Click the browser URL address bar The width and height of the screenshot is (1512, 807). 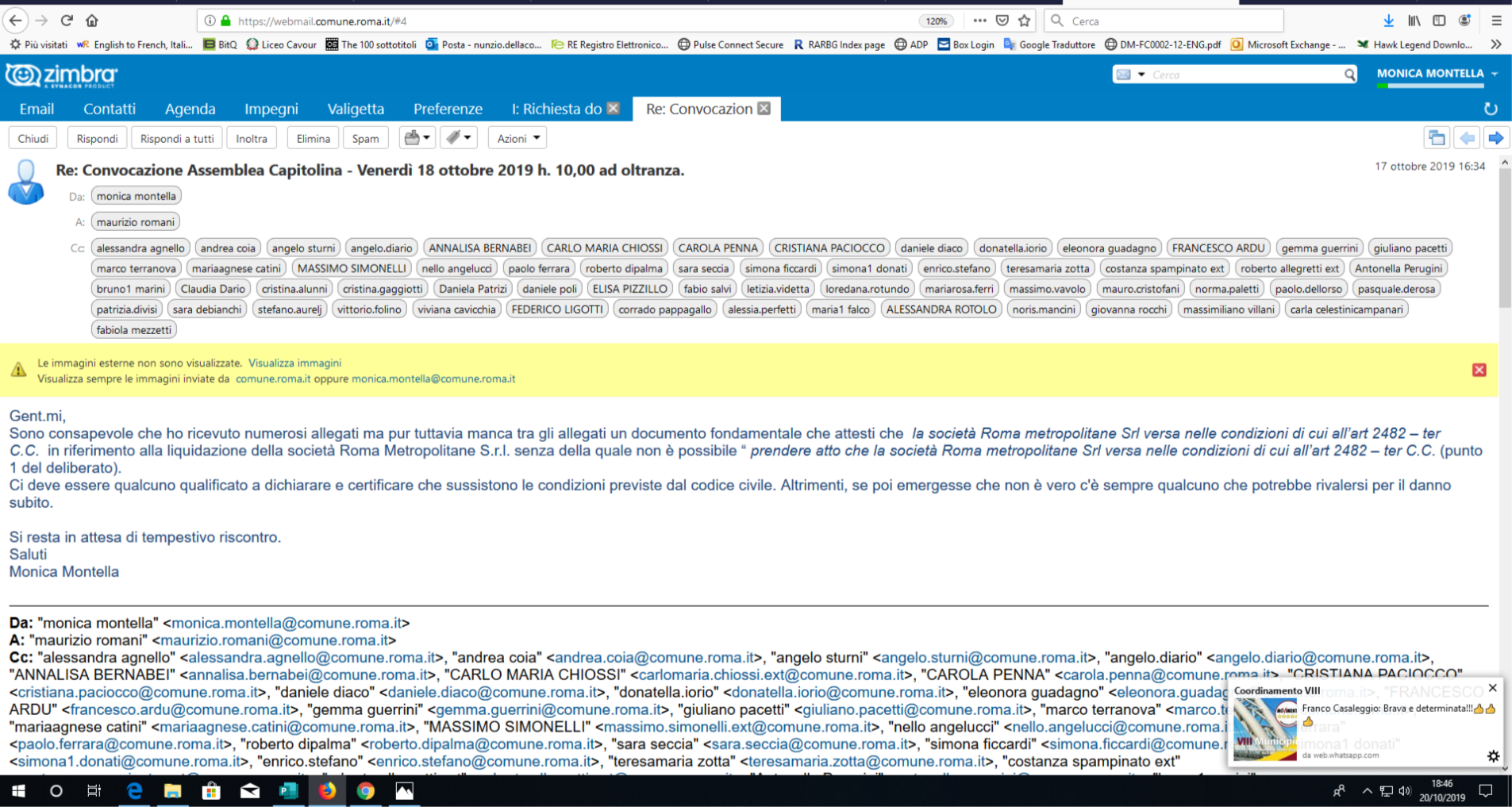click(556, 21)
